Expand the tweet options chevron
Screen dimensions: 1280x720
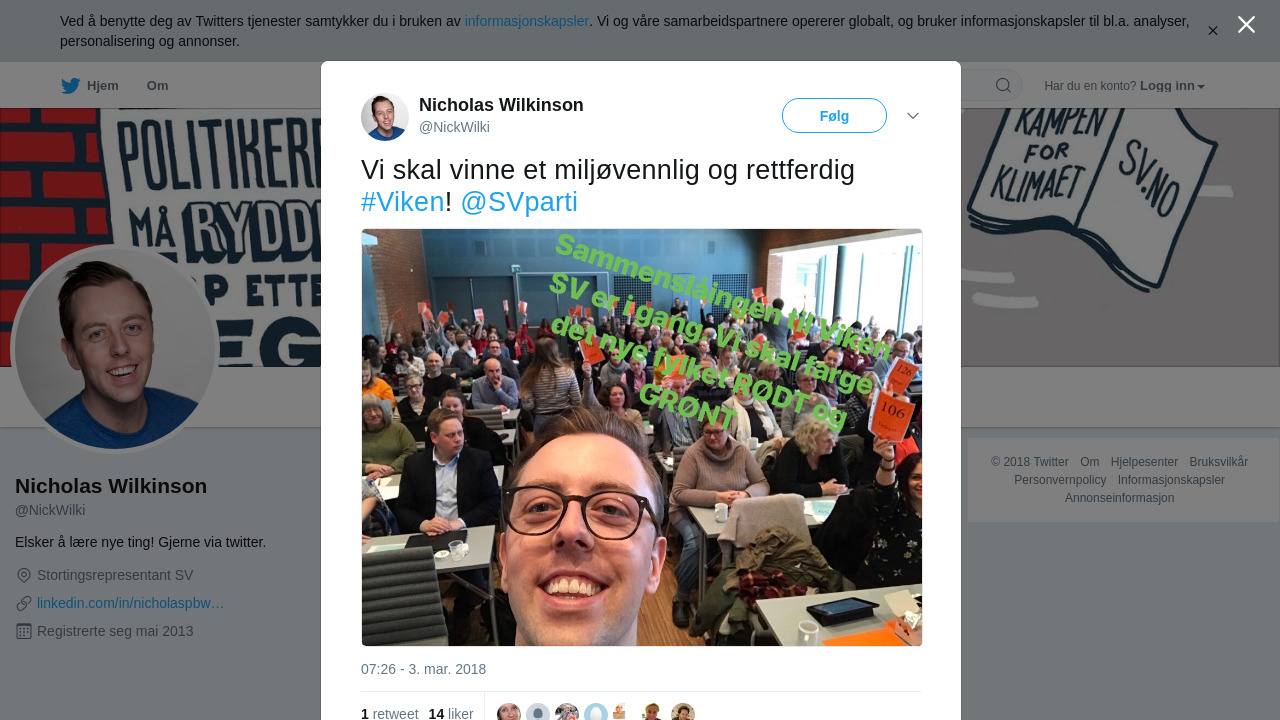913,116
